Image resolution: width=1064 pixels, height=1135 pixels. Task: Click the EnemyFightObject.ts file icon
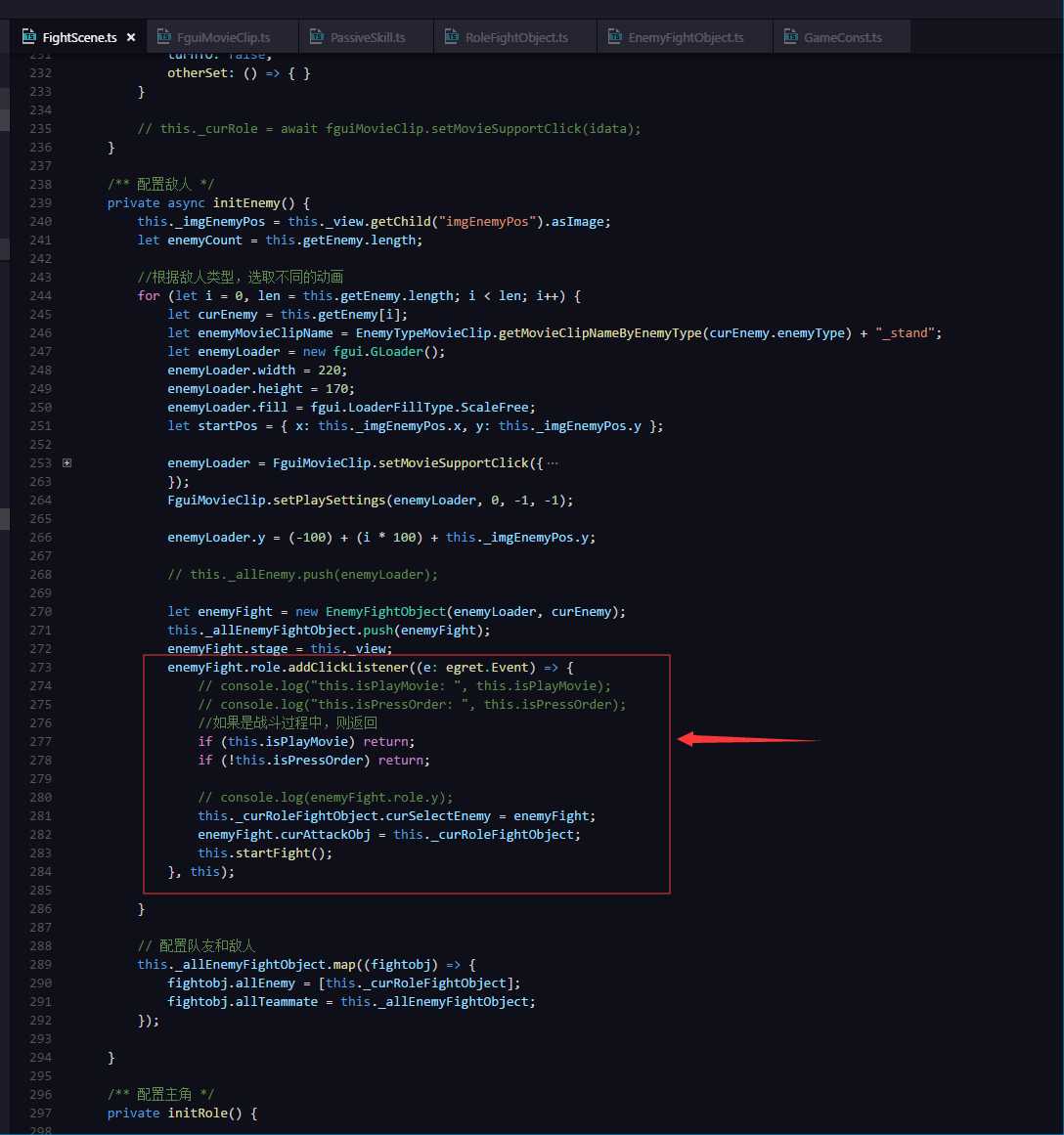pyautogui.click(x=614, y=36)
